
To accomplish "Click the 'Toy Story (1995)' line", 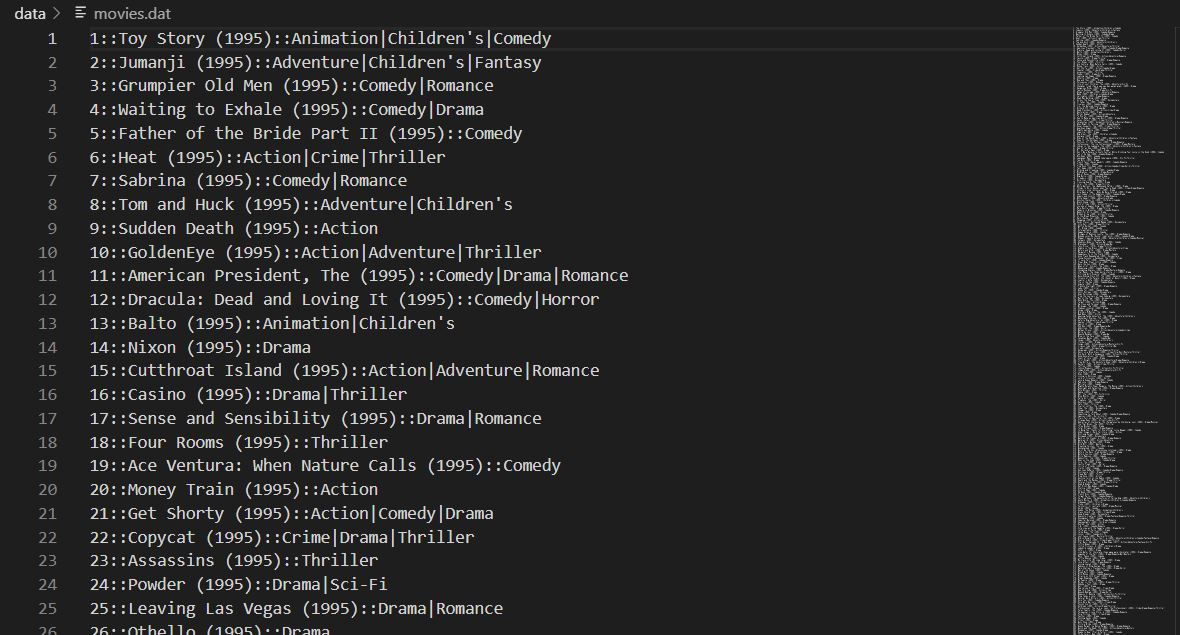I will click(320, 38).
